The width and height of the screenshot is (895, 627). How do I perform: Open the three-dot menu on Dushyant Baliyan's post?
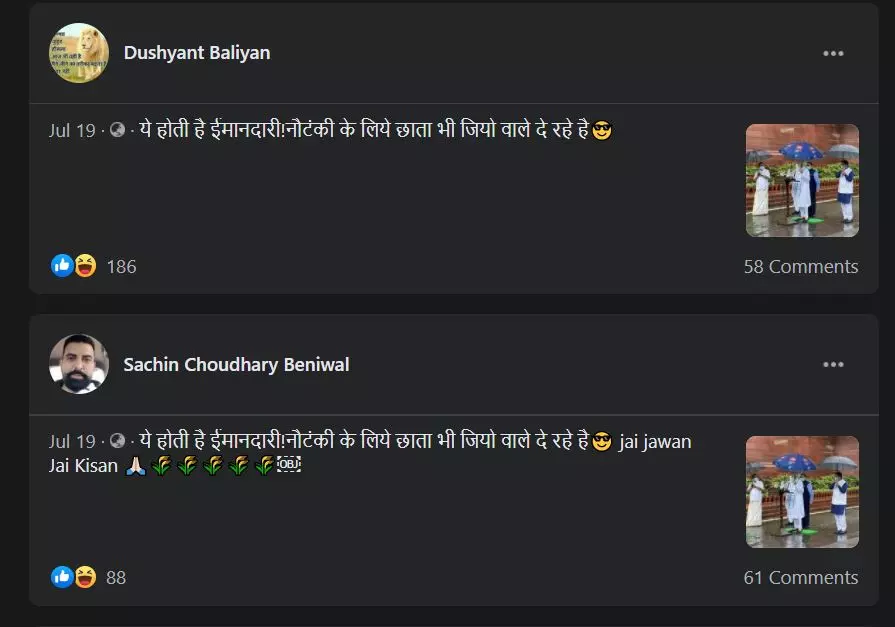coord(833,53)
